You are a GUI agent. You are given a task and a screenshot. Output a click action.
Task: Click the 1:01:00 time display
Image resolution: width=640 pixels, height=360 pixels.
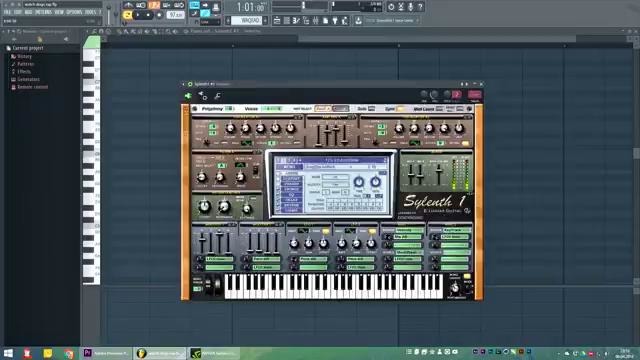[251, 7]
